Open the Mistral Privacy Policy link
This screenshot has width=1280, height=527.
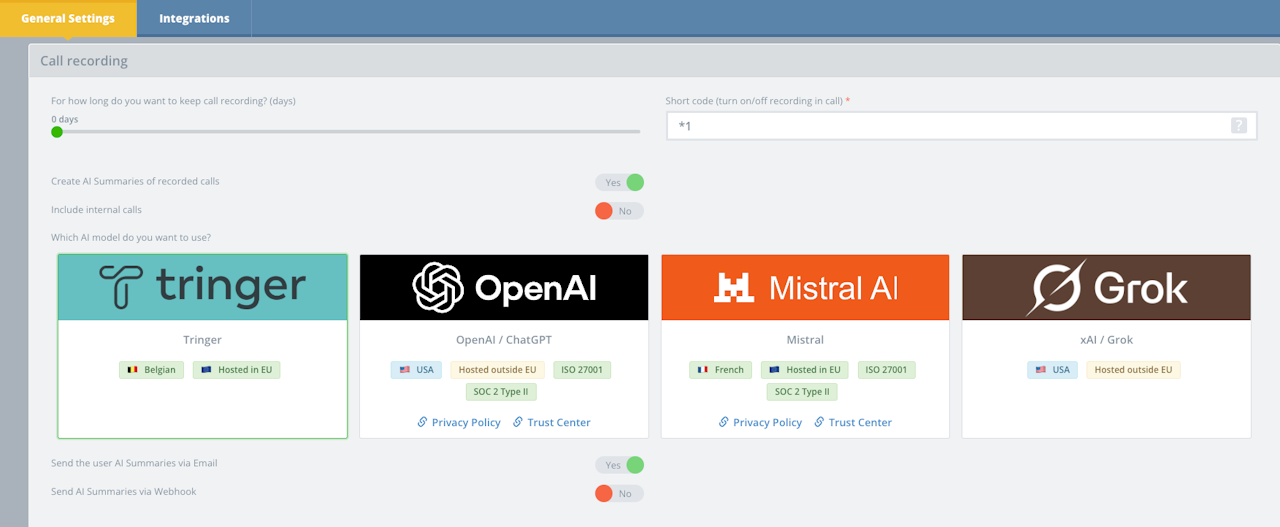click(767, 423)
